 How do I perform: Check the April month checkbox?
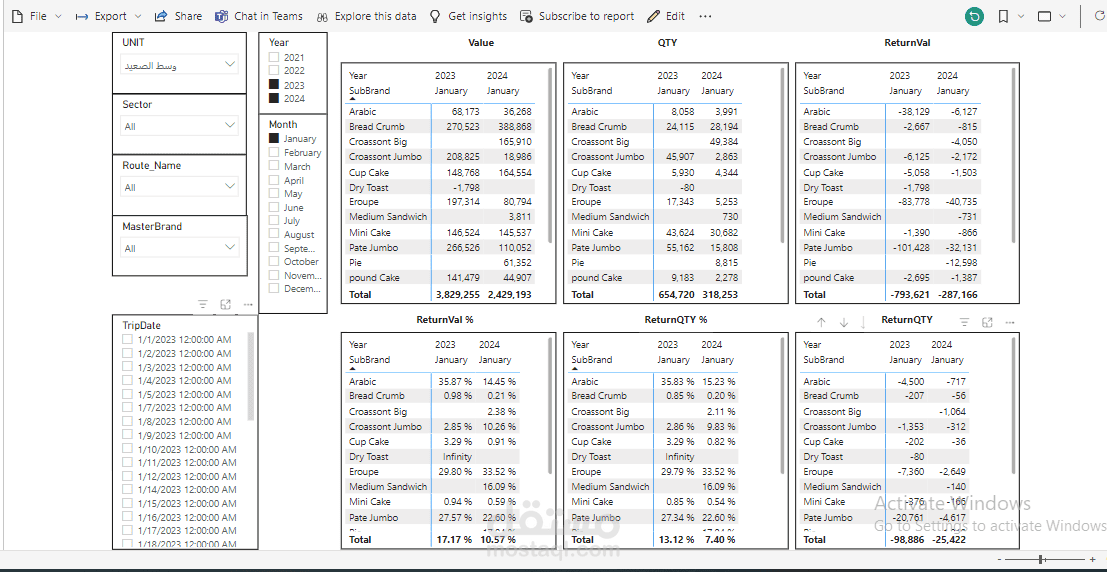click(x=274, y=180)
